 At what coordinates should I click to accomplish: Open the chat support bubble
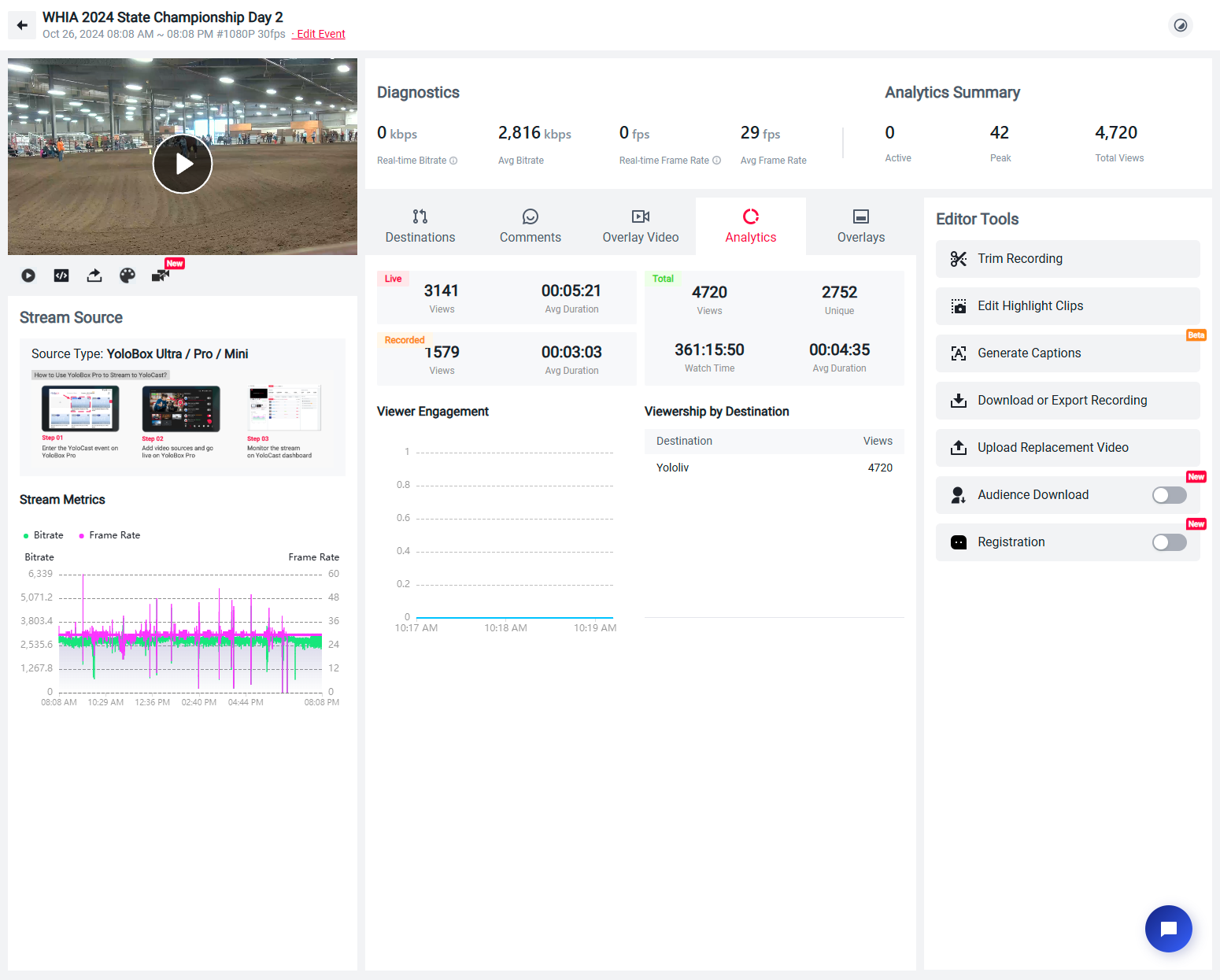click(x=1168, y=929)
